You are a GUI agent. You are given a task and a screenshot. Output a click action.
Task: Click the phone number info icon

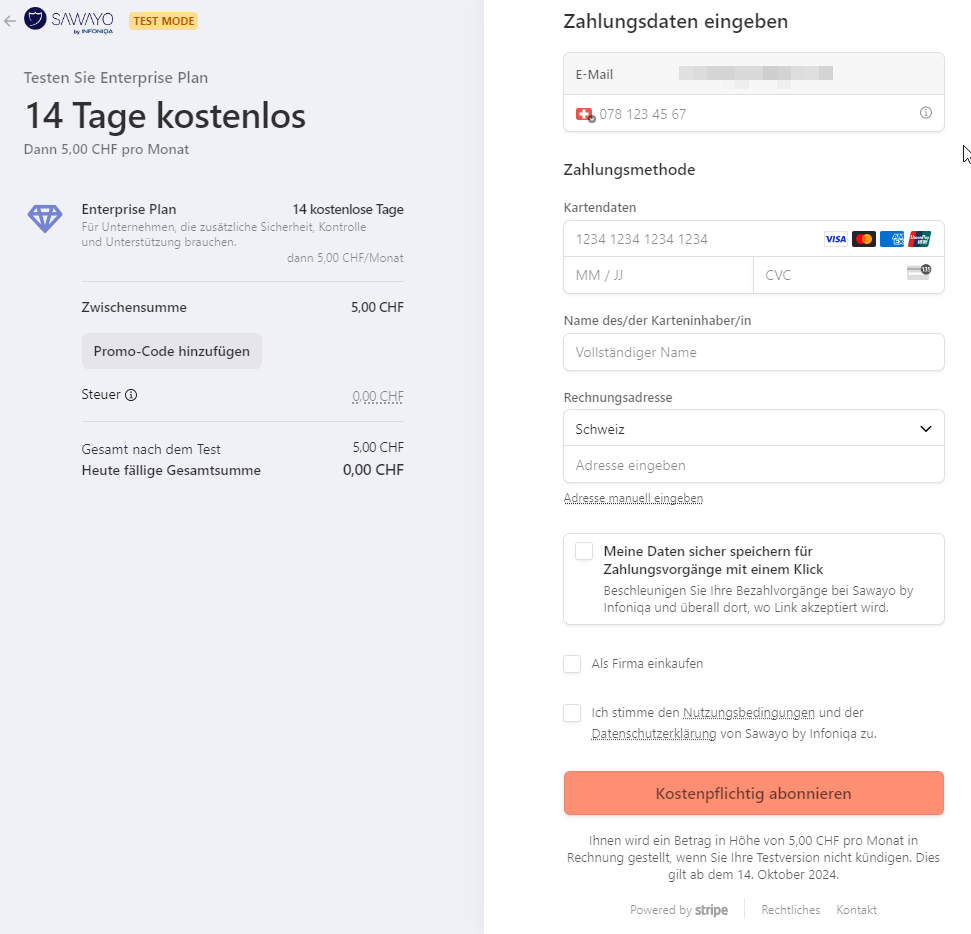click(x=925, y=113)
